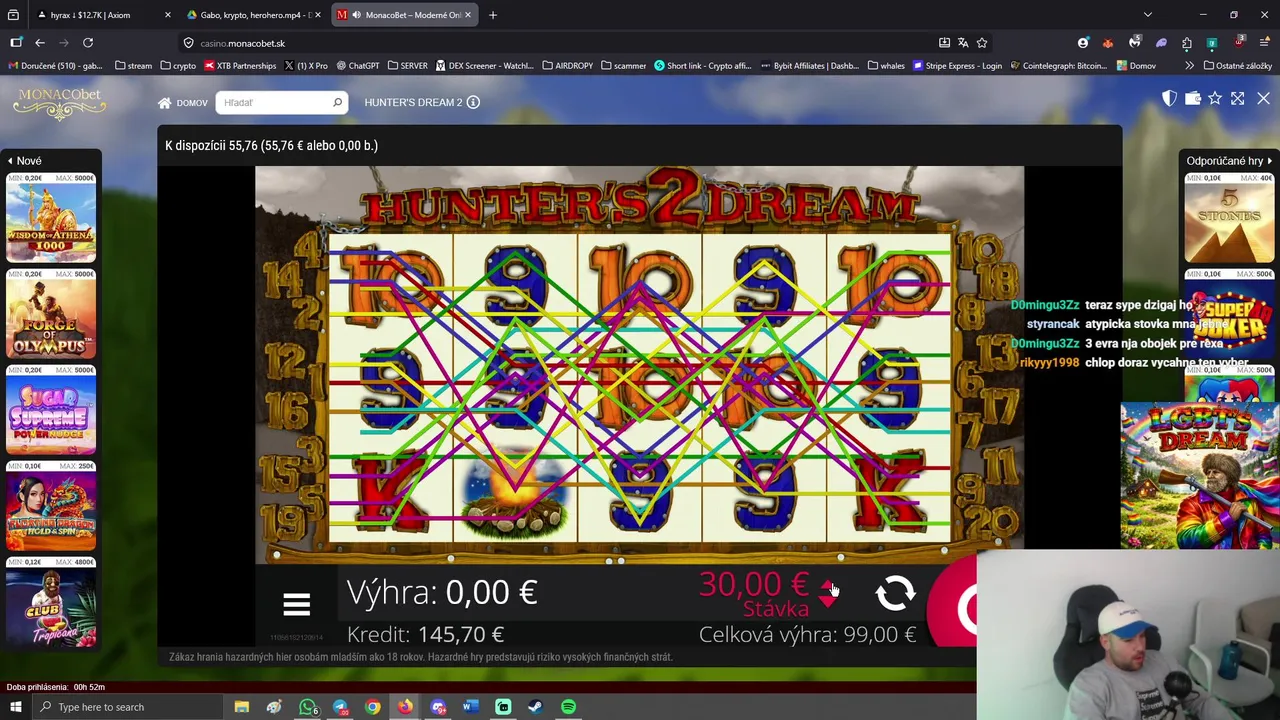Open WhatsApp from the taskbar

coord(308,707)
